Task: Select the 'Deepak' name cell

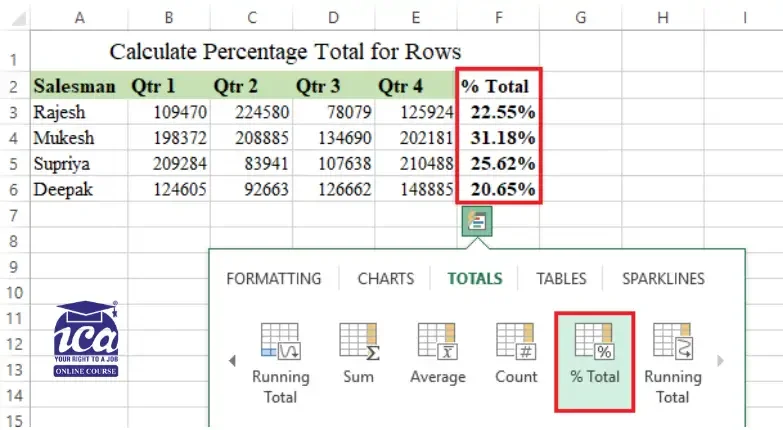Action: pos(79,190)
